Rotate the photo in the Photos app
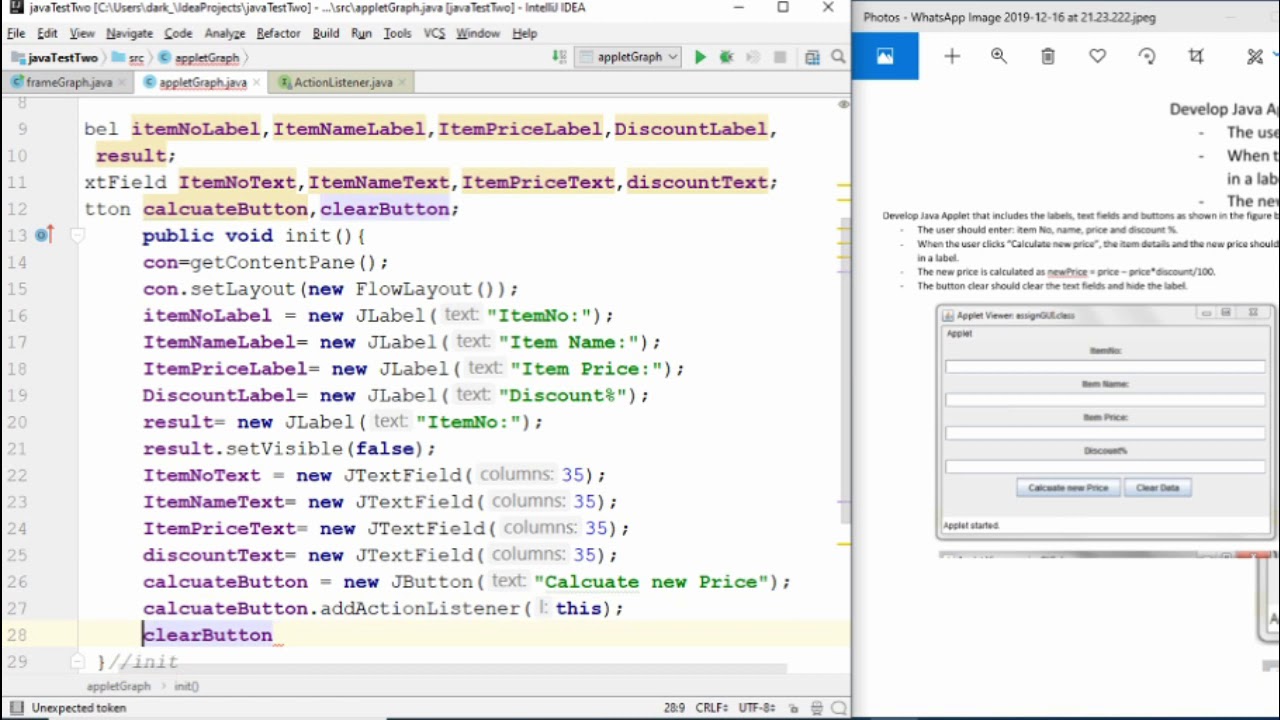This screenshot has height=720, width=1280. 1147,57
